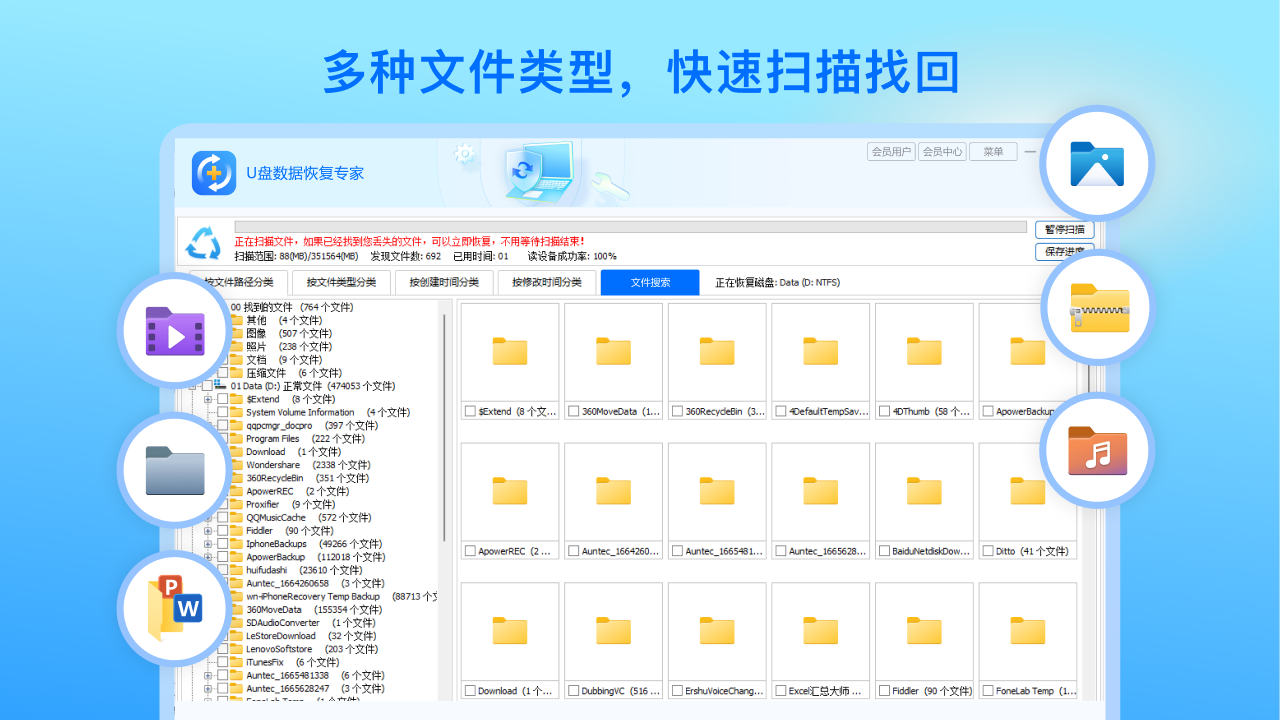This screenshot has height=720, width=1280.
Task: Select the image gallery file type icon
Action: [1096, 162]
